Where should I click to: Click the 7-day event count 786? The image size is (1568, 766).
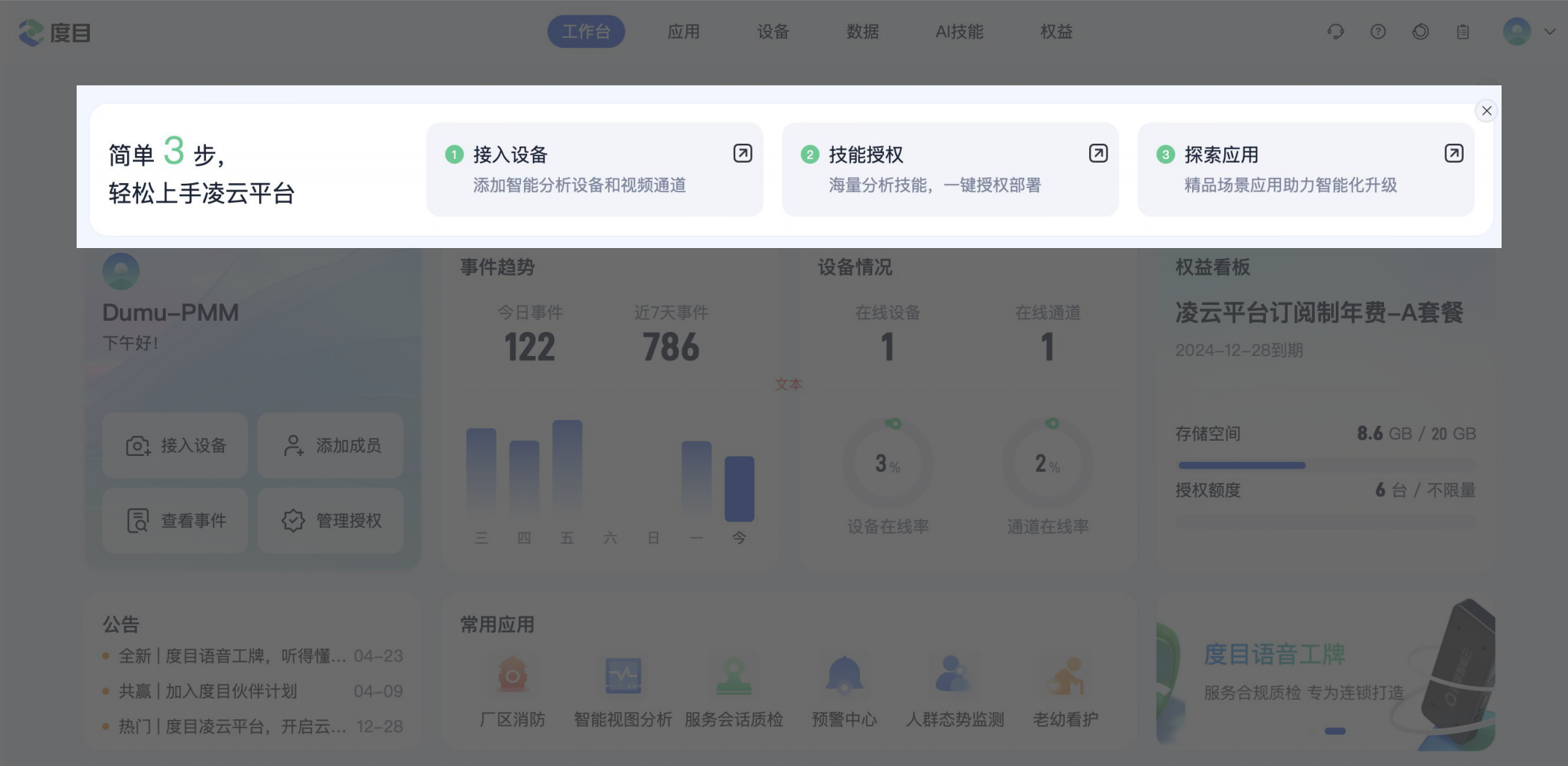click(671, 347)
